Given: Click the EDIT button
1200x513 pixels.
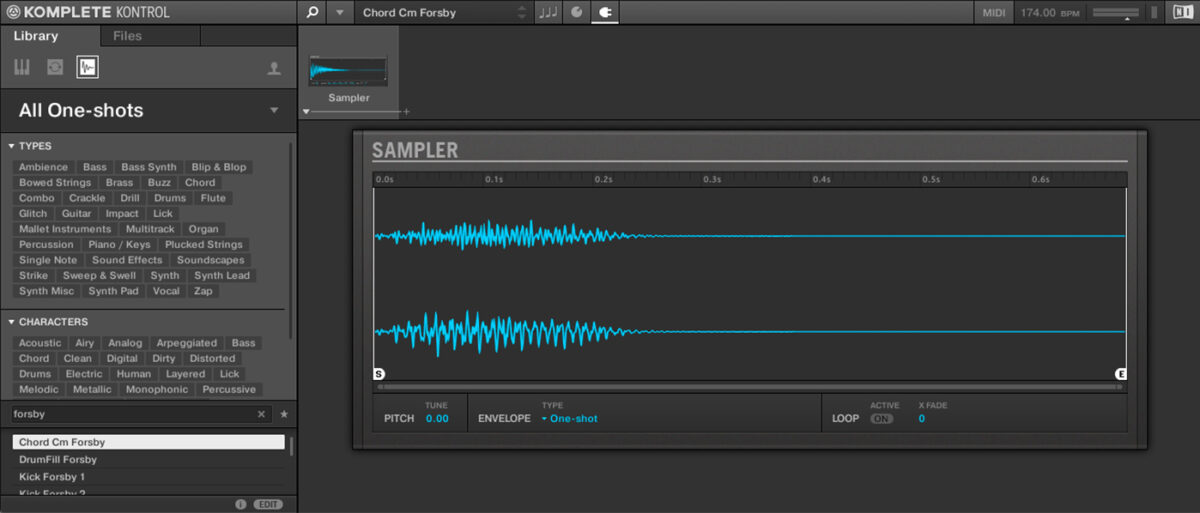Looking at the screenshot, I should click(268, 504).
